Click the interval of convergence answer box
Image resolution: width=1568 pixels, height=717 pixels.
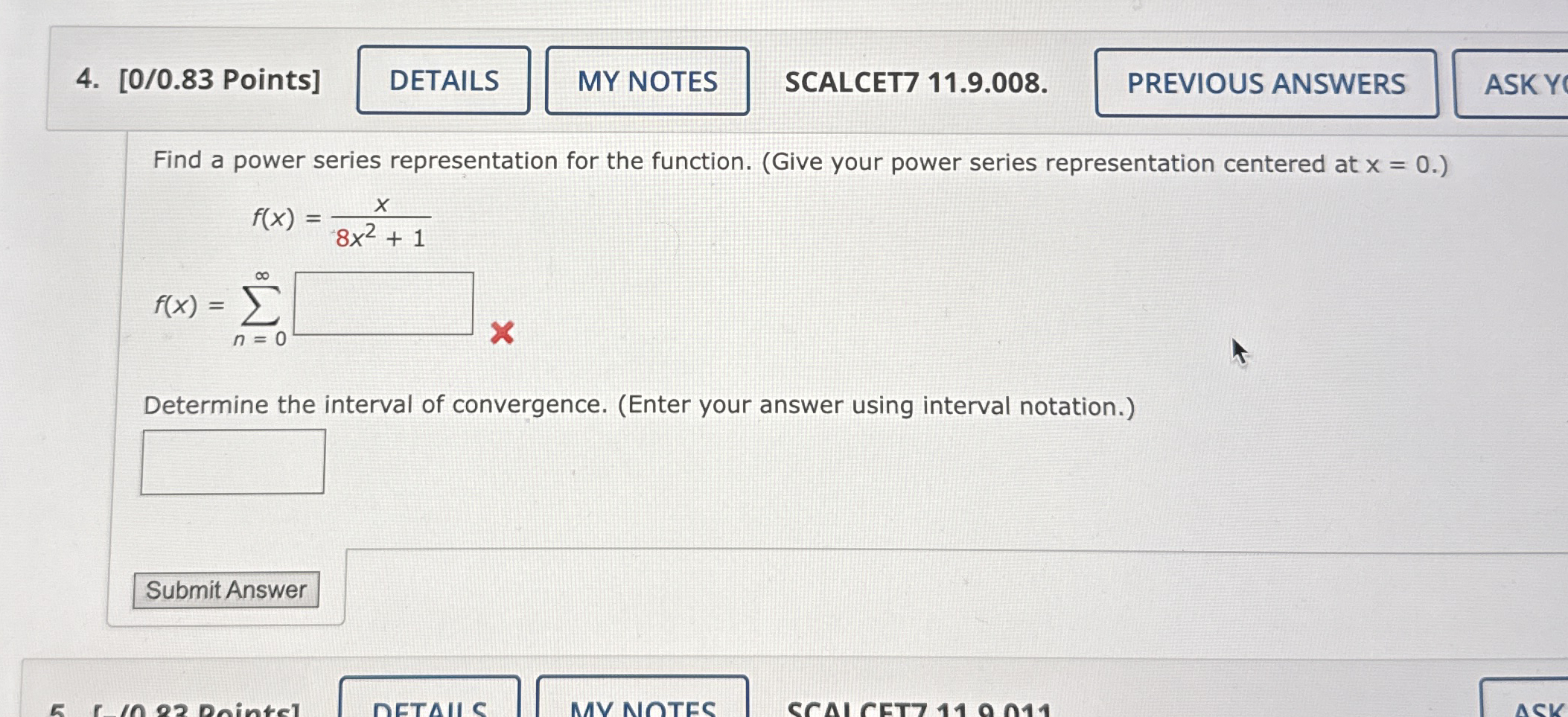point(234,462)
